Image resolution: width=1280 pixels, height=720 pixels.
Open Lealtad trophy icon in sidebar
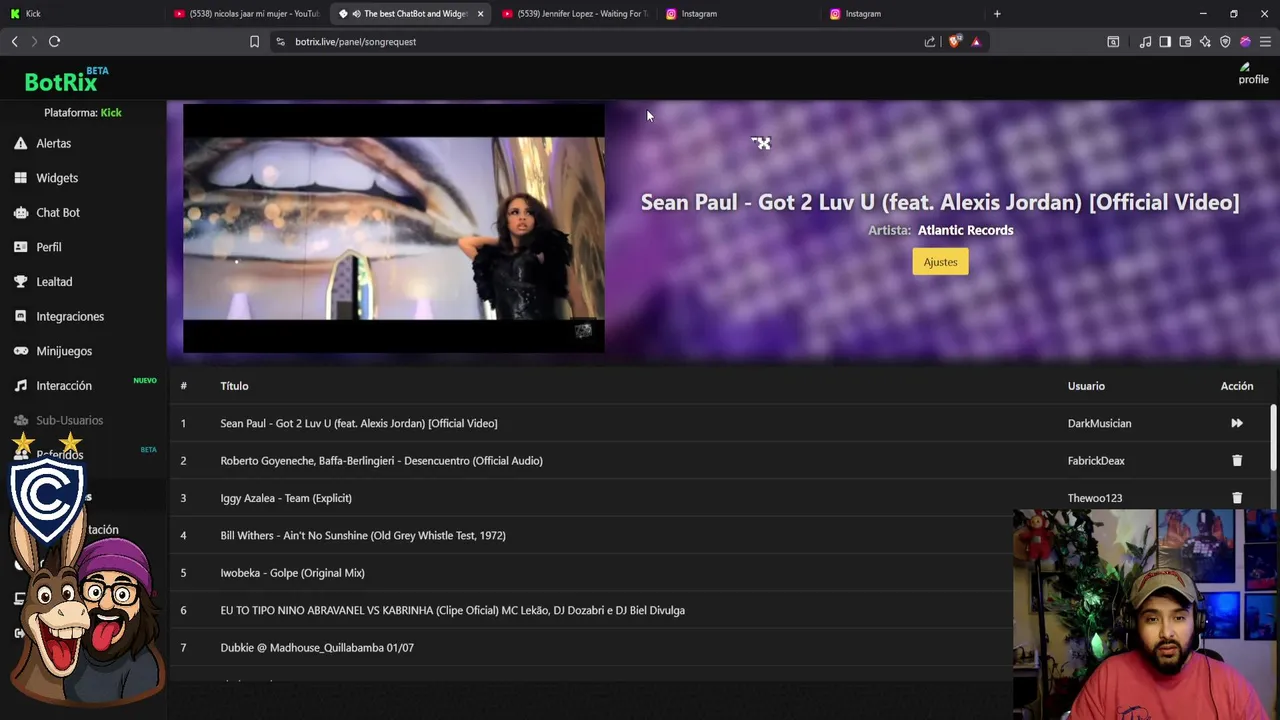(20, 282)
